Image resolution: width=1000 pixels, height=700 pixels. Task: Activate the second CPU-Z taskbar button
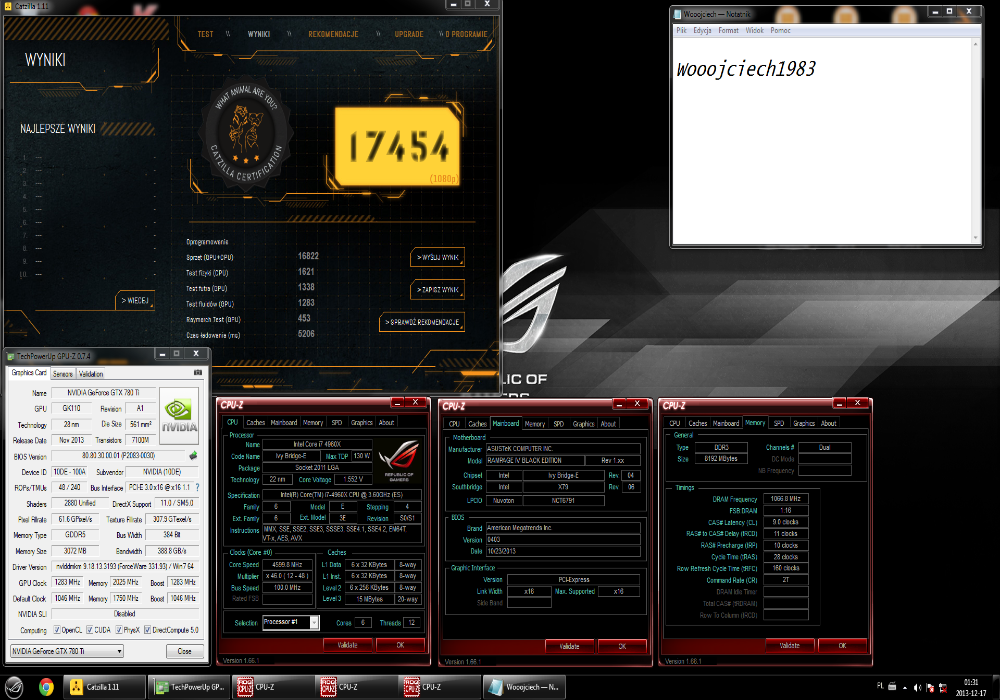[356, 687]
